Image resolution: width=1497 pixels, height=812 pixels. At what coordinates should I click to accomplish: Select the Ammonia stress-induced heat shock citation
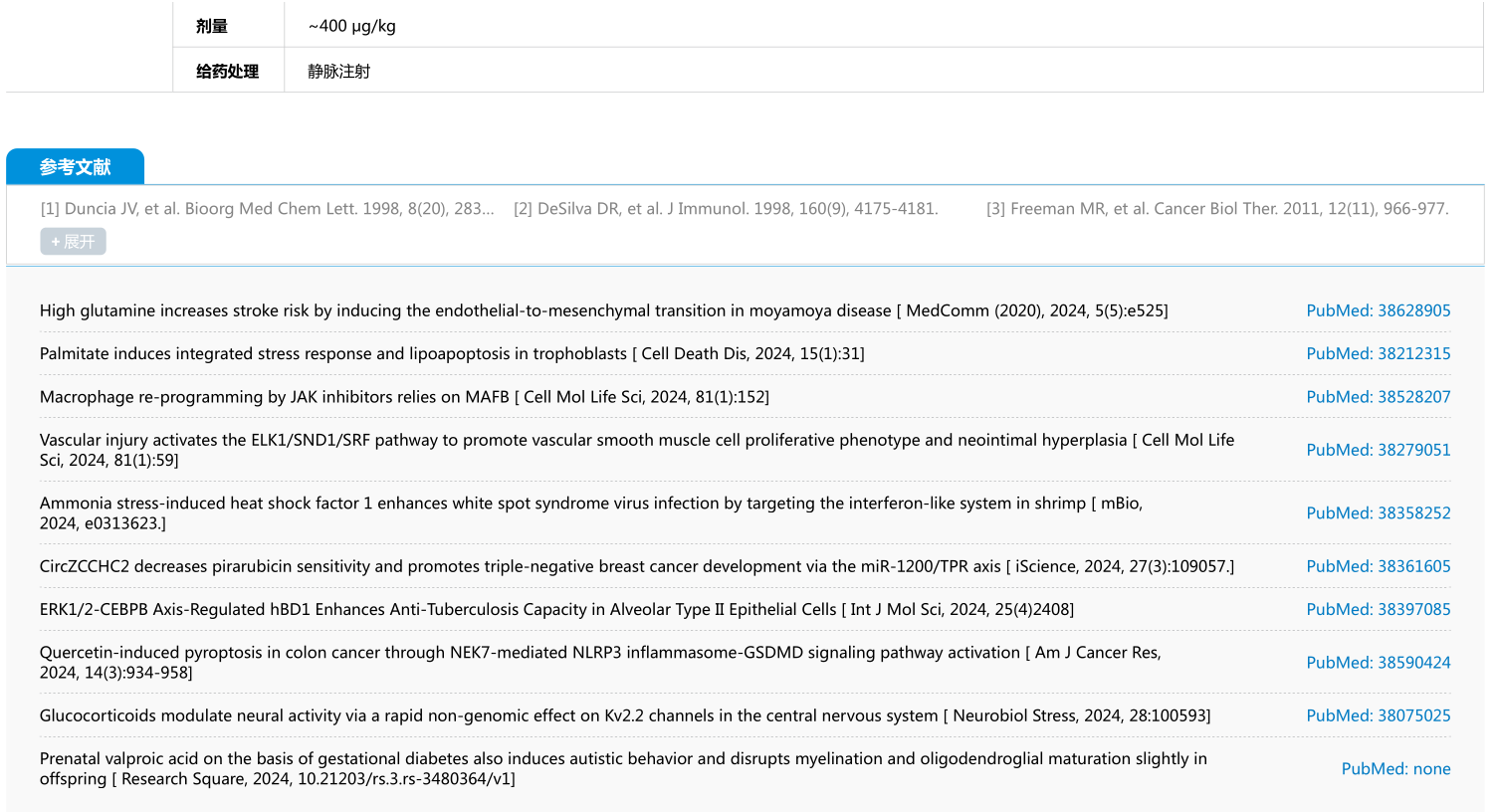[591, 512]
